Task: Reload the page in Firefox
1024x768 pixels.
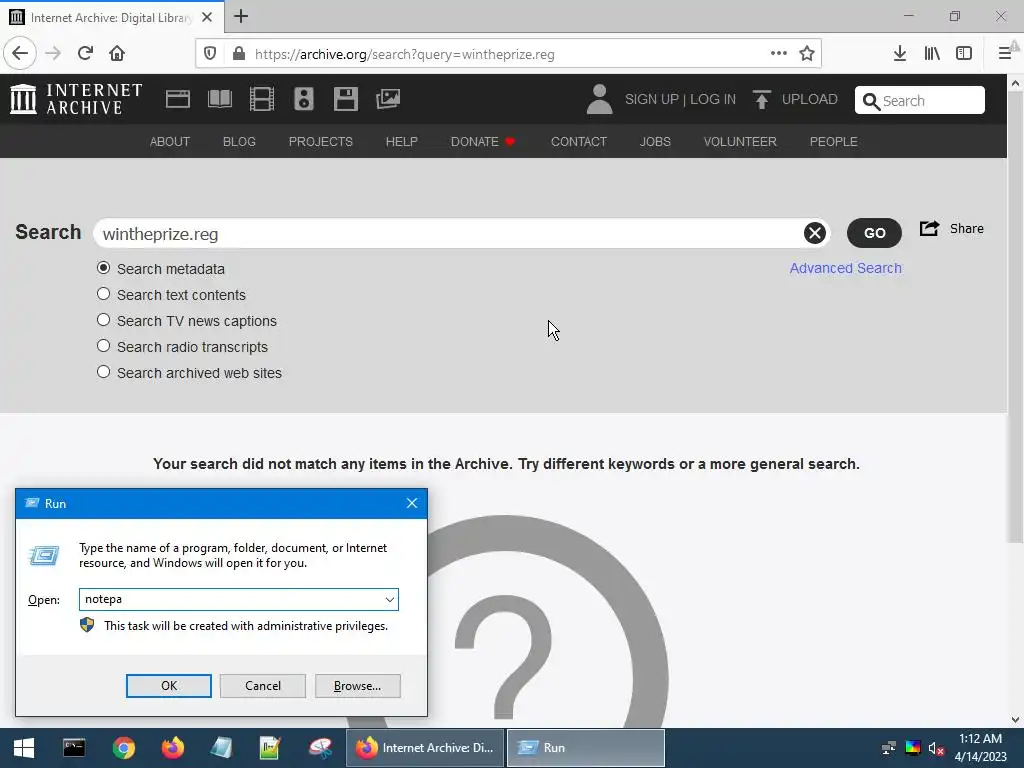Action: click(x=85, y=54)
